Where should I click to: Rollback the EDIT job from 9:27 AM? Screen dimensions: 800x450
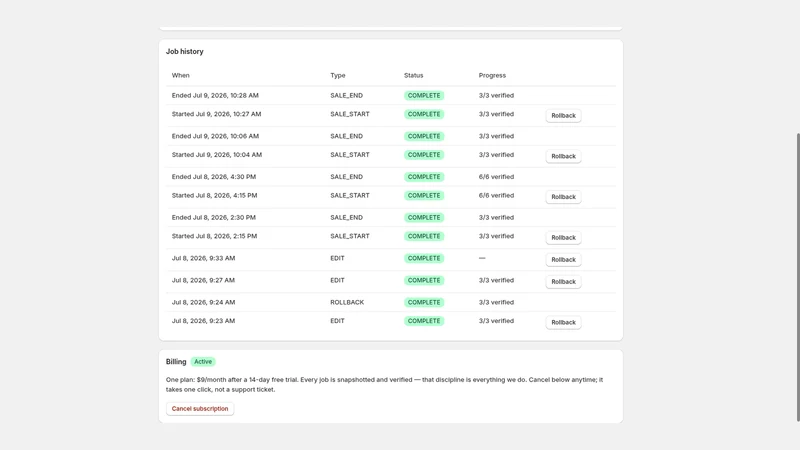tap(563, 281)
